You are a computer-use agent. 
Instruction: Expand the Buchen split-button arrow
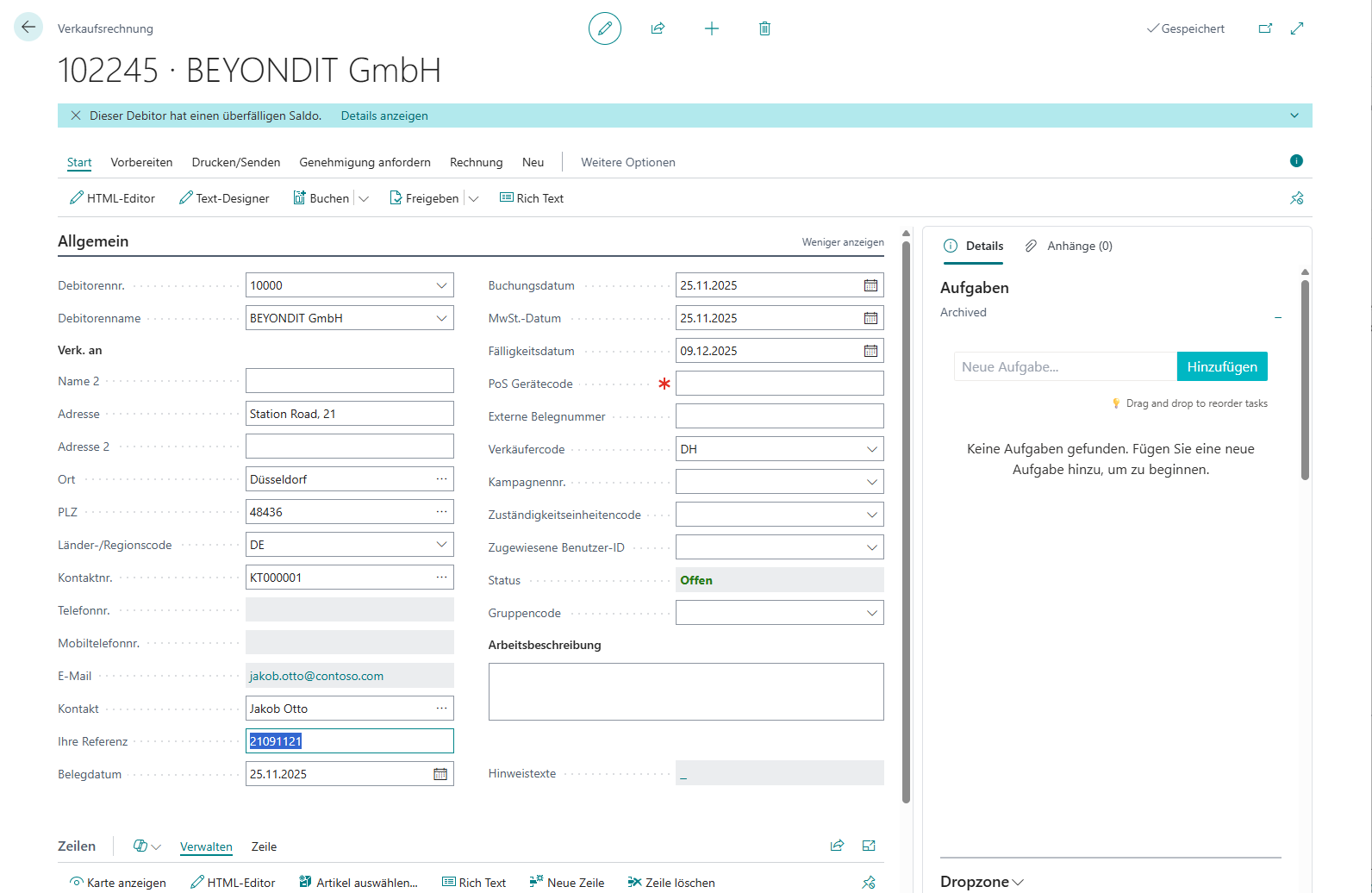[364, 198]
